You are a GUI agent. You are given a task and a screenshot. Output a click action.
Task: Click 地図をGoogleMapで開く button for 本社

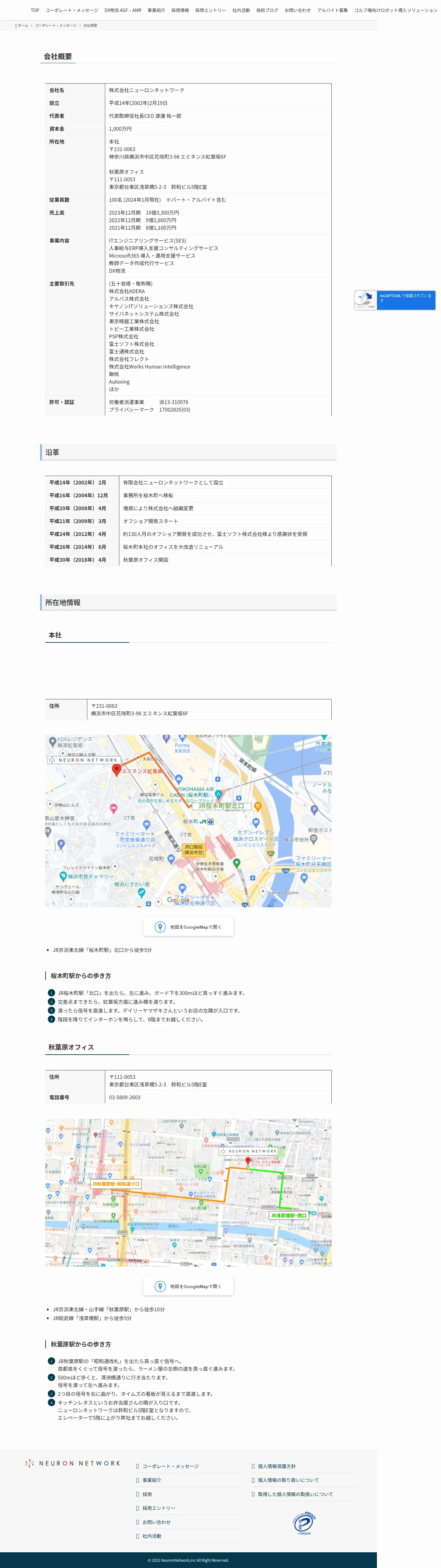pos(188,927)
